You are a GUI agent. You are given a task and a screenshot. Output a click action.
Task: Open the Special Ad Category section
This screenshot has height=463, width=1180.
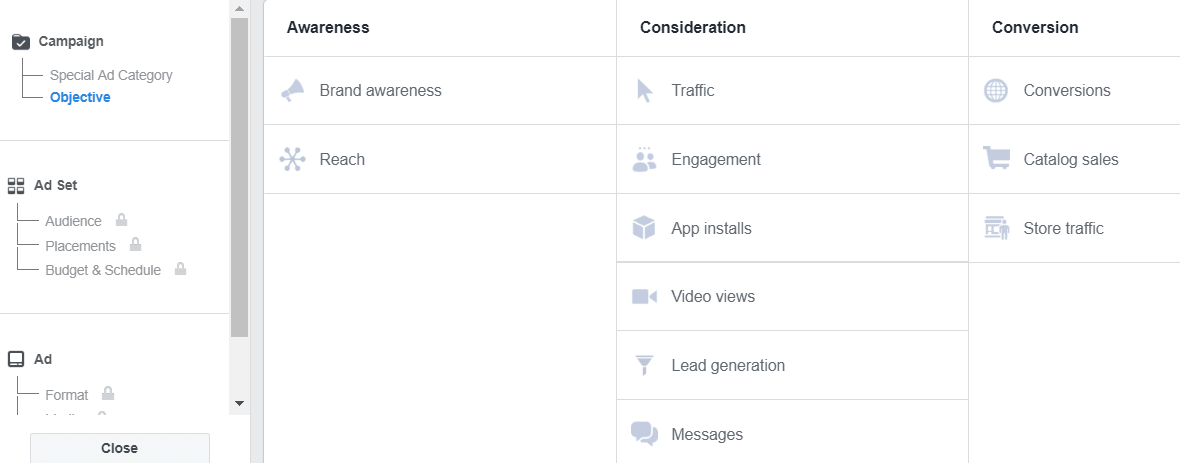click(x=111, y=75)
